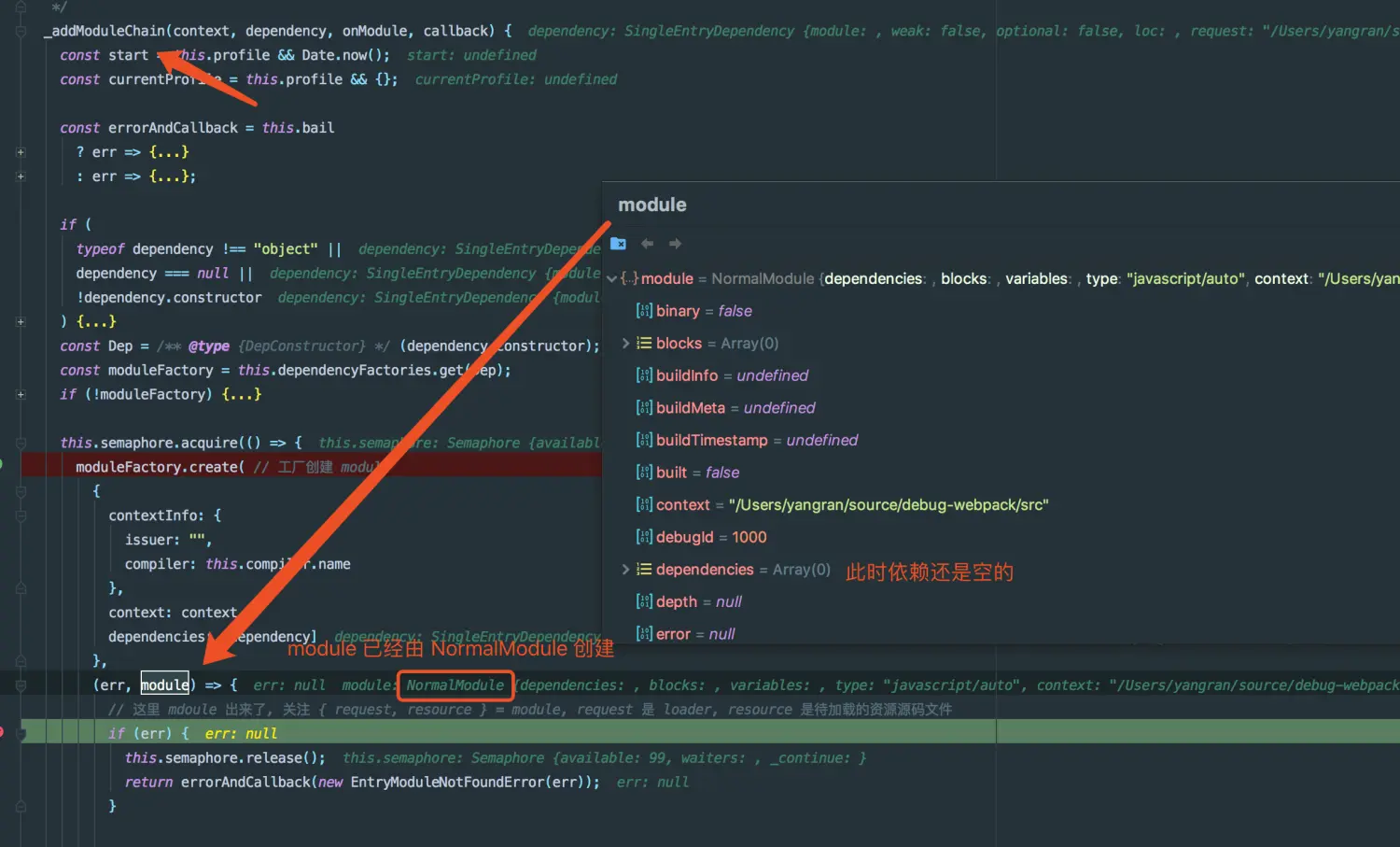Expand the blocks = Array(0) node
The width and height of the screenshot is (1400, 847).
[x=625, y=344]
